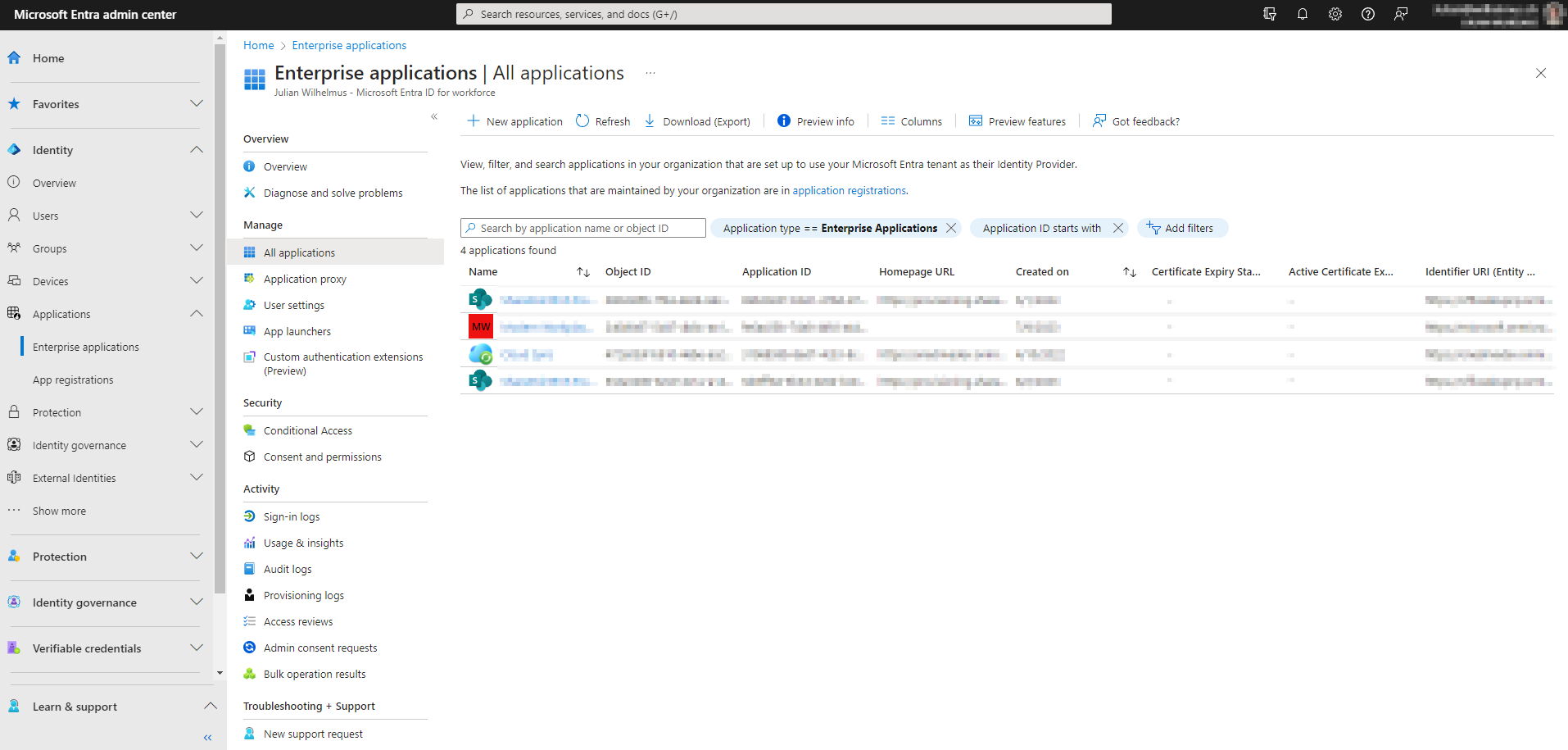This screenshot has width=1568, height=750.
Task: Open the App launchers icon
Action: (x=250, y=331)
